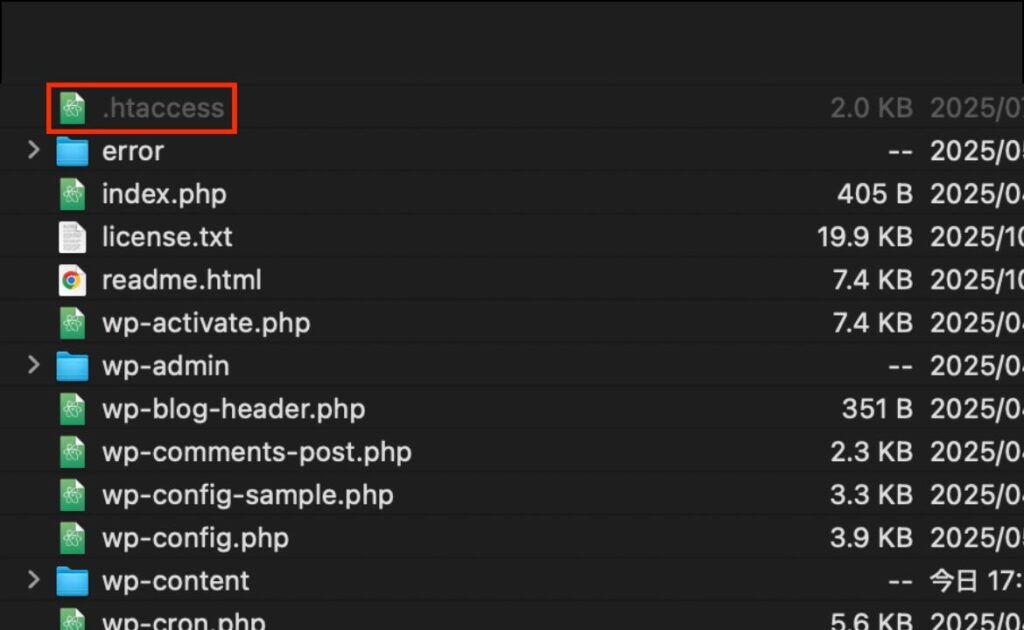Viewport: 1024px width, 630px height.
Task: Click the wp-config.php file icon
Action: [72, 538]
